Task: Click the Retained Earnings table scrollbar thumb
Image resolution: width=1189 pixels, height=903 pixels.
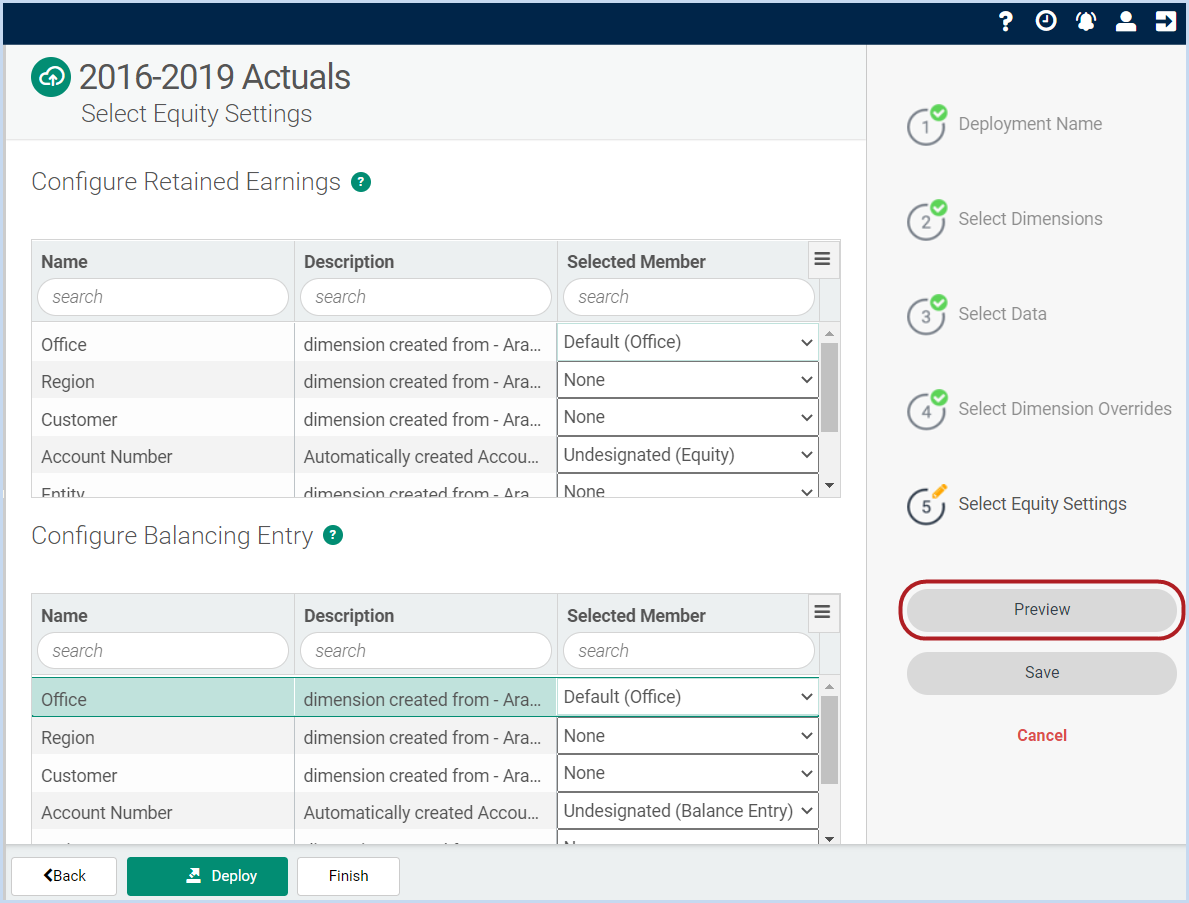Action: 830,387
